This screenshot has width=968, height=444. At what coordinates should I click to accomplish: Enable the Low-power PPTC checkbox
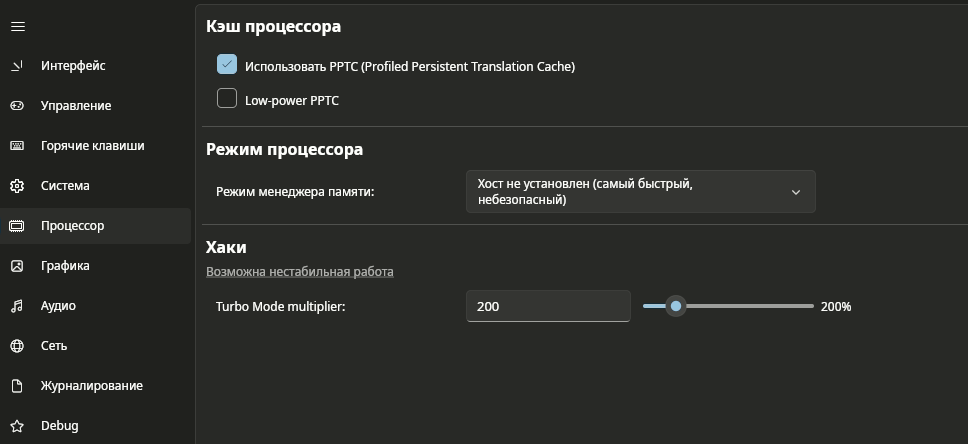coord(227,99)
